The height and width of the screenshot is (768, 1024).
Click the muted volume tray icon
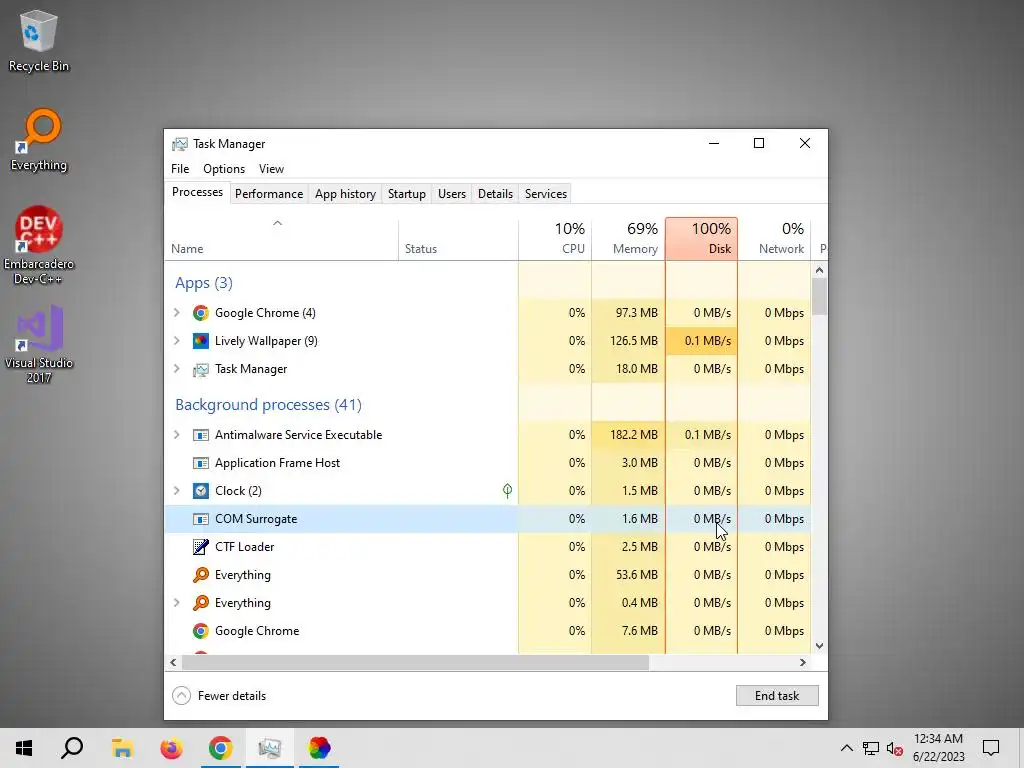(x=895, y=748)
